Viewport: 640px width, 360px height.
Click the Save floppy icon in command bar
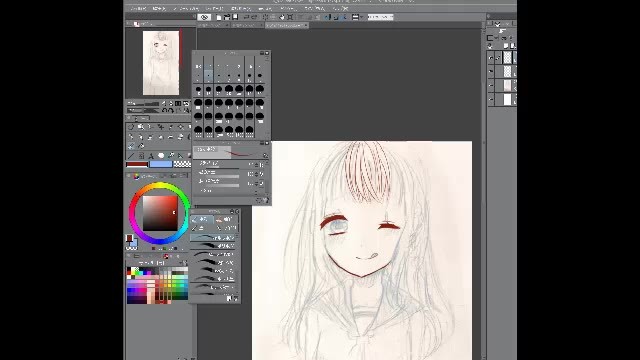click(x=235, y=17)
